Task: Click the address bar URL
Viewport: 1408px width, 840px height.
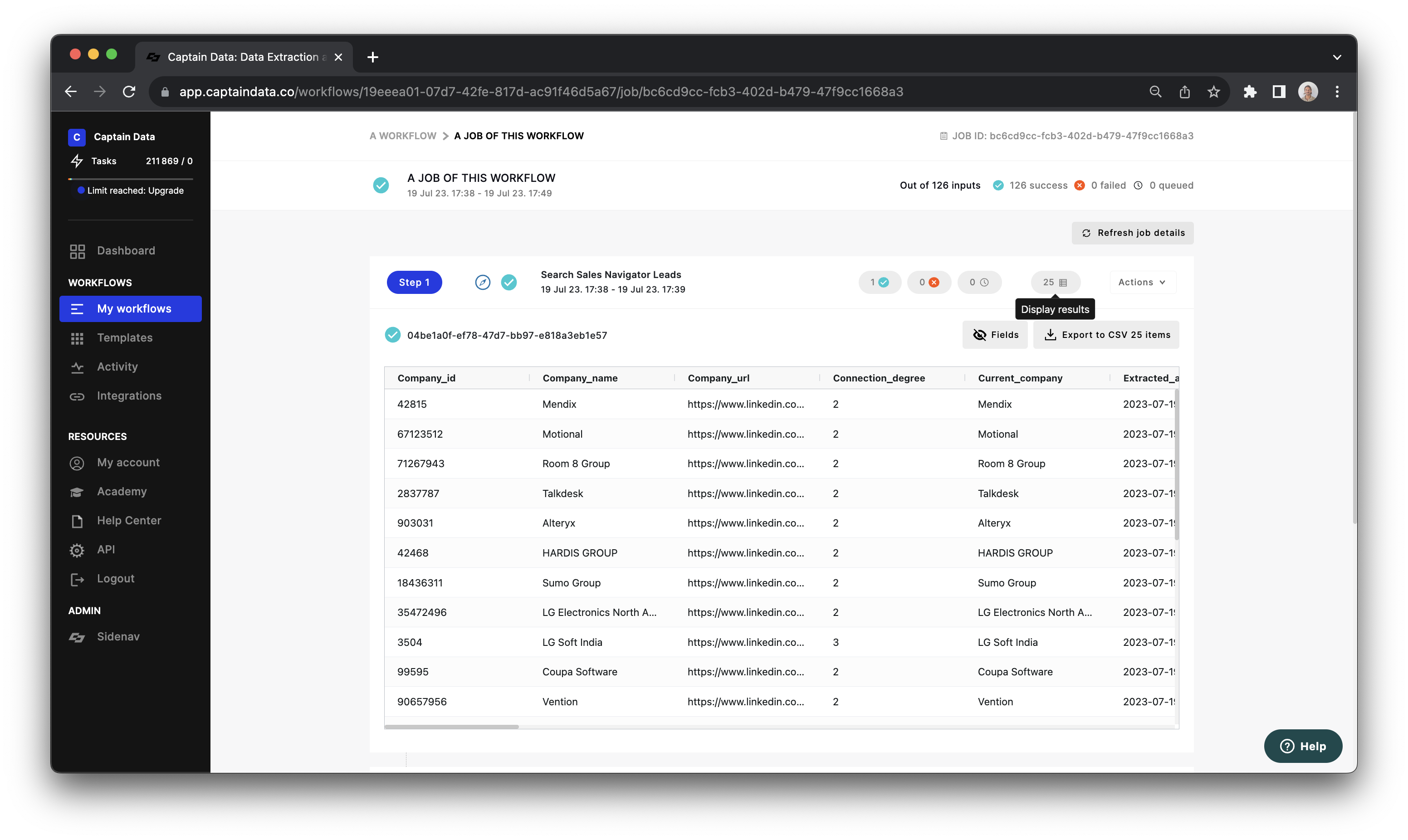Action: (x=541, y=92)
